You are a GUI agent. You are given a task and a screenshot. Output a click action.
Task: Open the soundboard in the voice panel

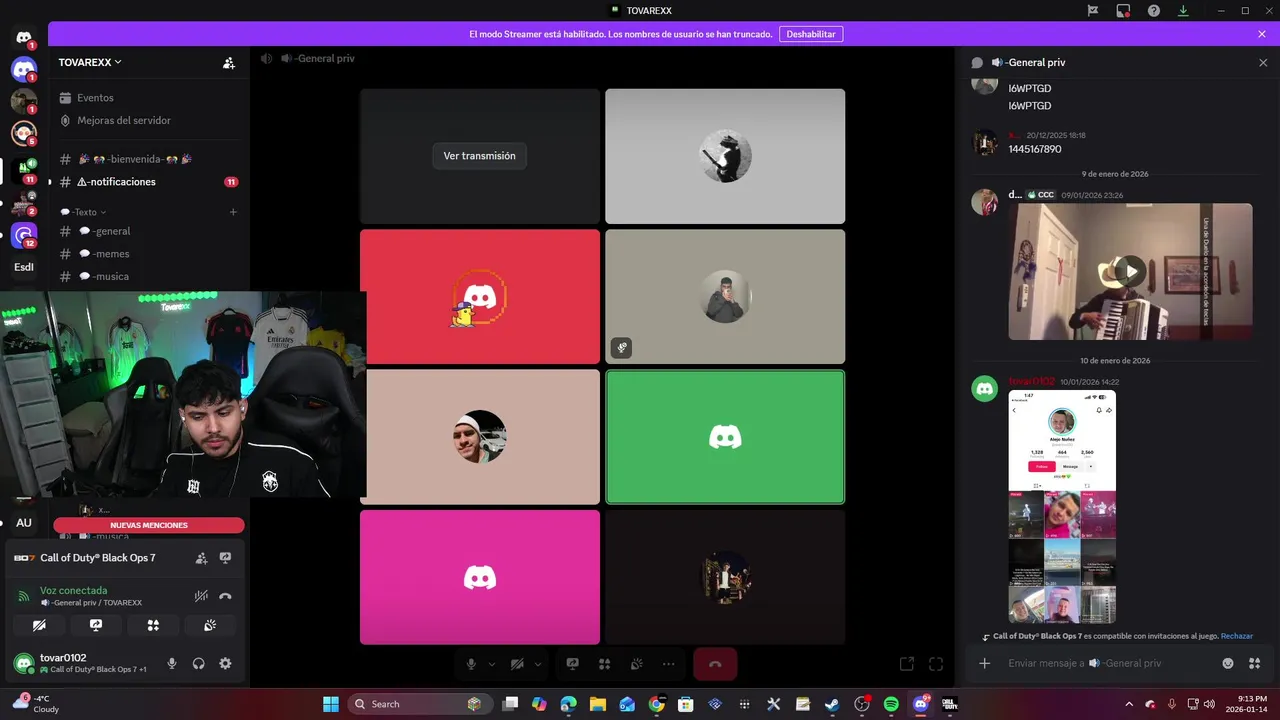pos(210,625)
